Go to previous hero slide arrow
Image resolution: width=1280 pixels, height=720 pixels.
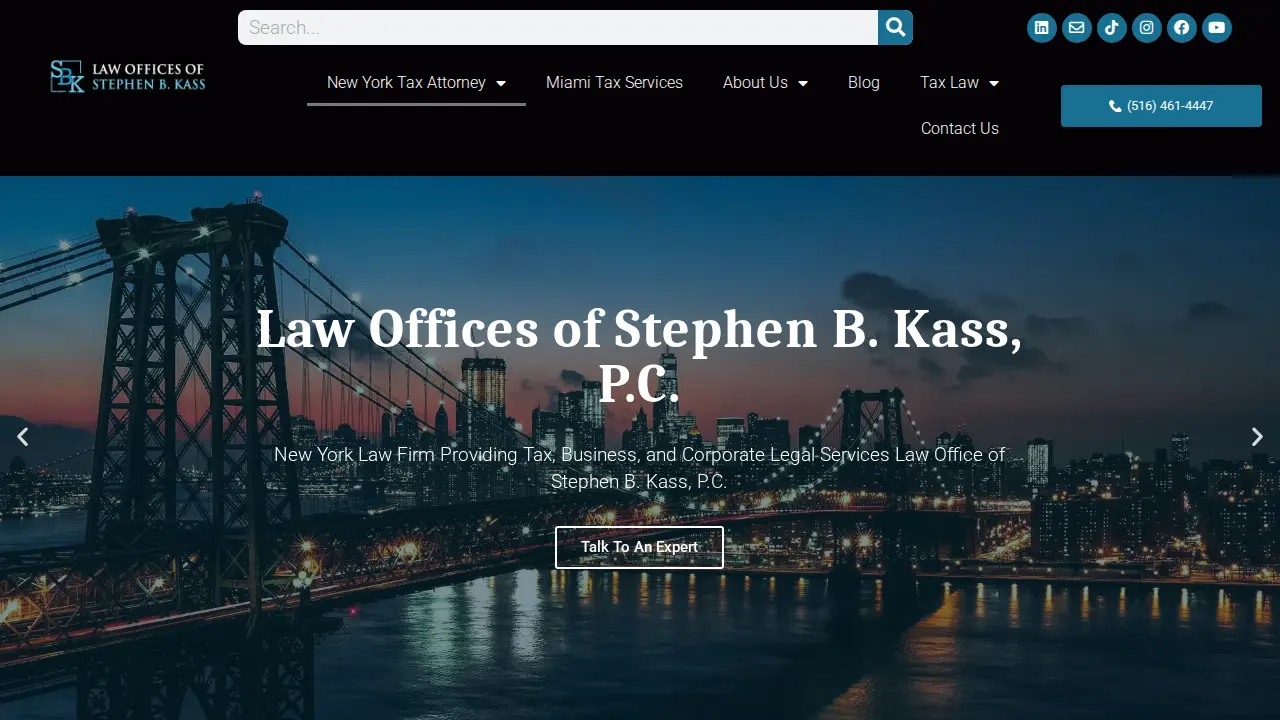coord(22,437)
